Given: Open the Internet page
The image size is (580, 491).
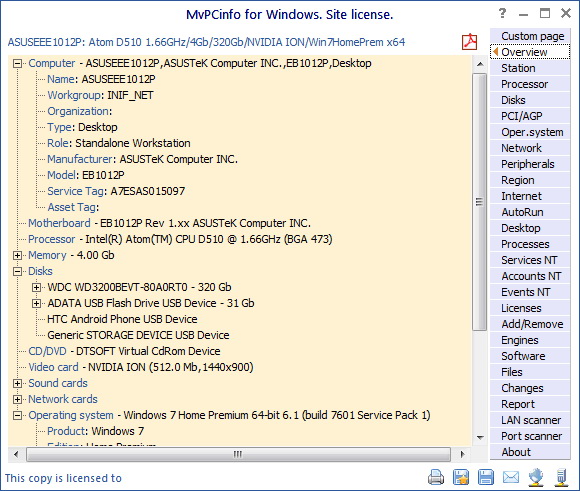Looking at the screenshot, I should (530, 196).
